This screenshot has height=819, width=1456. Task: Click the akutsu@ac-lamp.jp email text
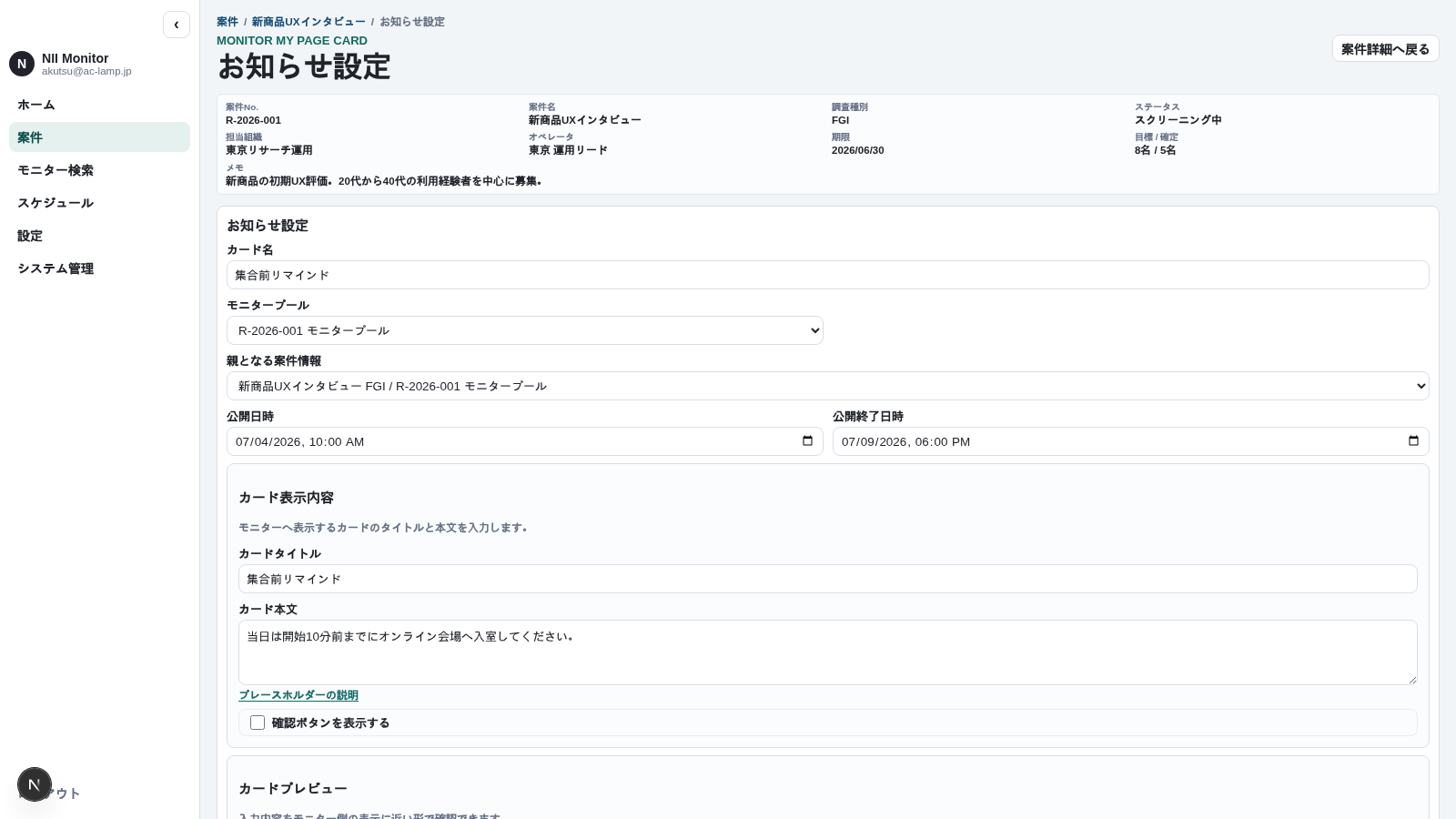click(x=86, y=71)
